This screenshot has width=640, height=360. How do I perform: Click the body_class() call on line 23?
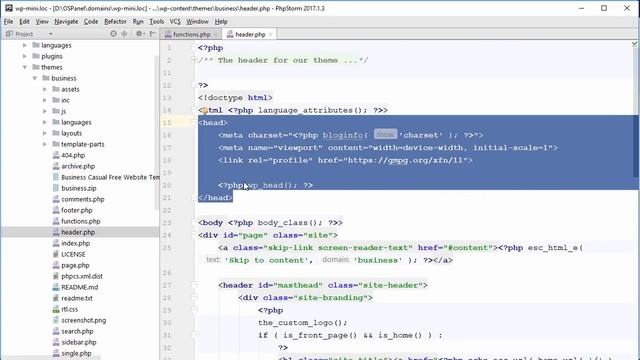pyautogui.click(x=290, y=223)
